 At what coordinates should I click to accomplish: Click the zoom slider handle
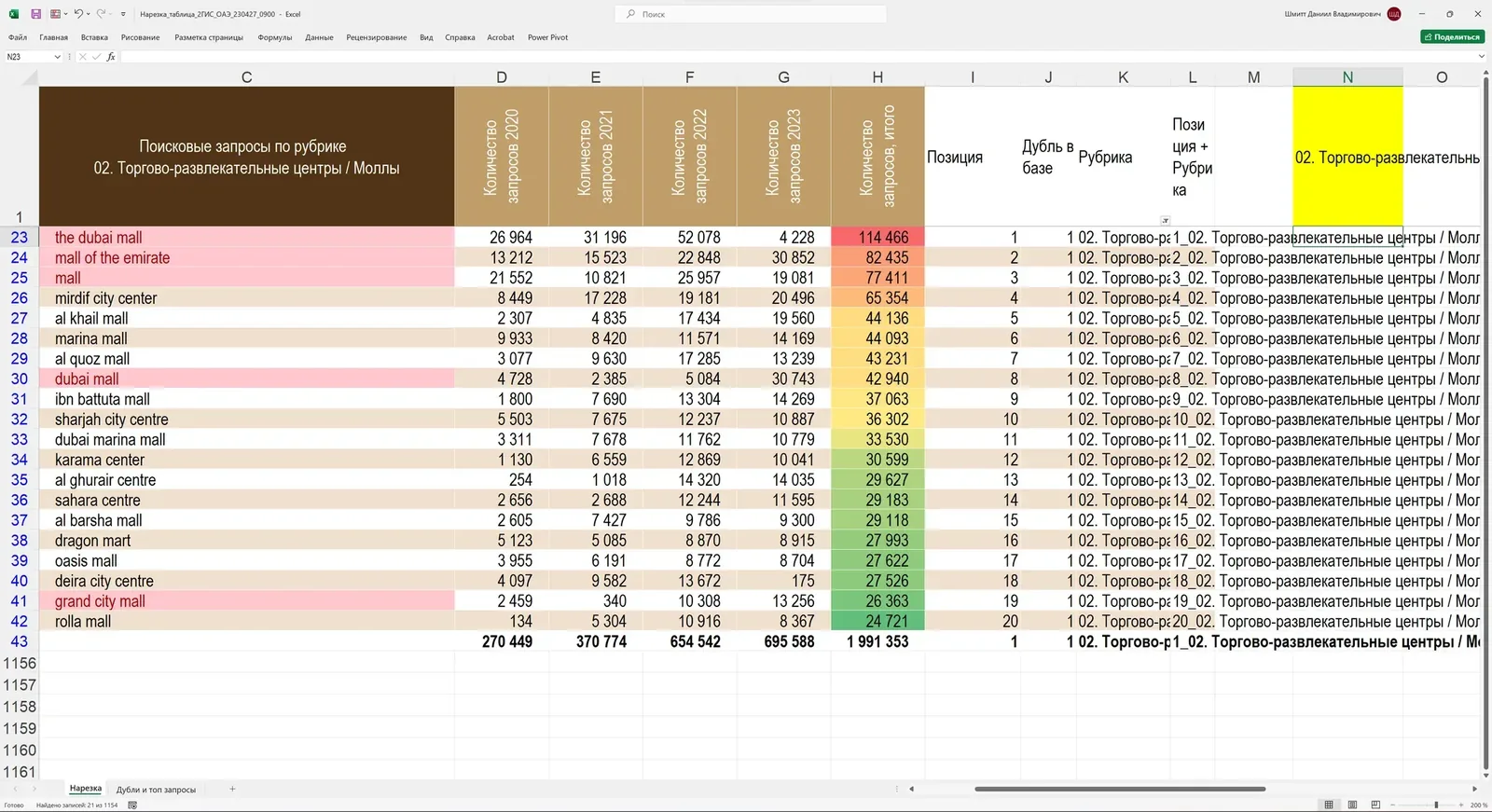(x=1436, y=805)
